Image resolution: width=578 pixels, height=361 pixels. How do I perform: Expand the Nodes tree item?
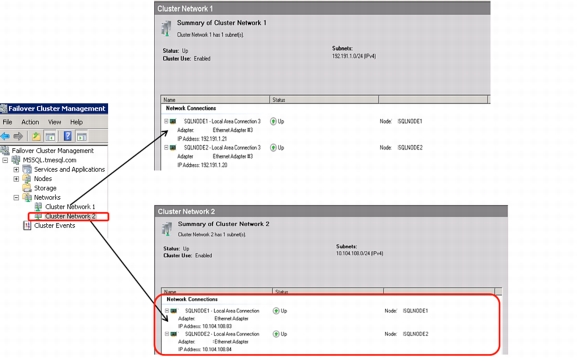click(16, 179)
